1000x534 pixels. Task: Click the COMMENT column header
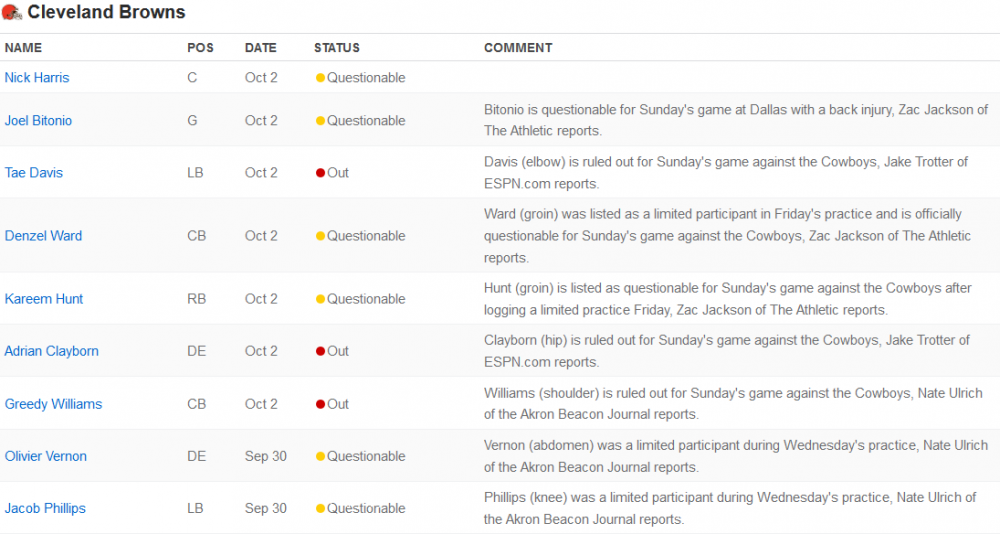(x=518, y=48)
